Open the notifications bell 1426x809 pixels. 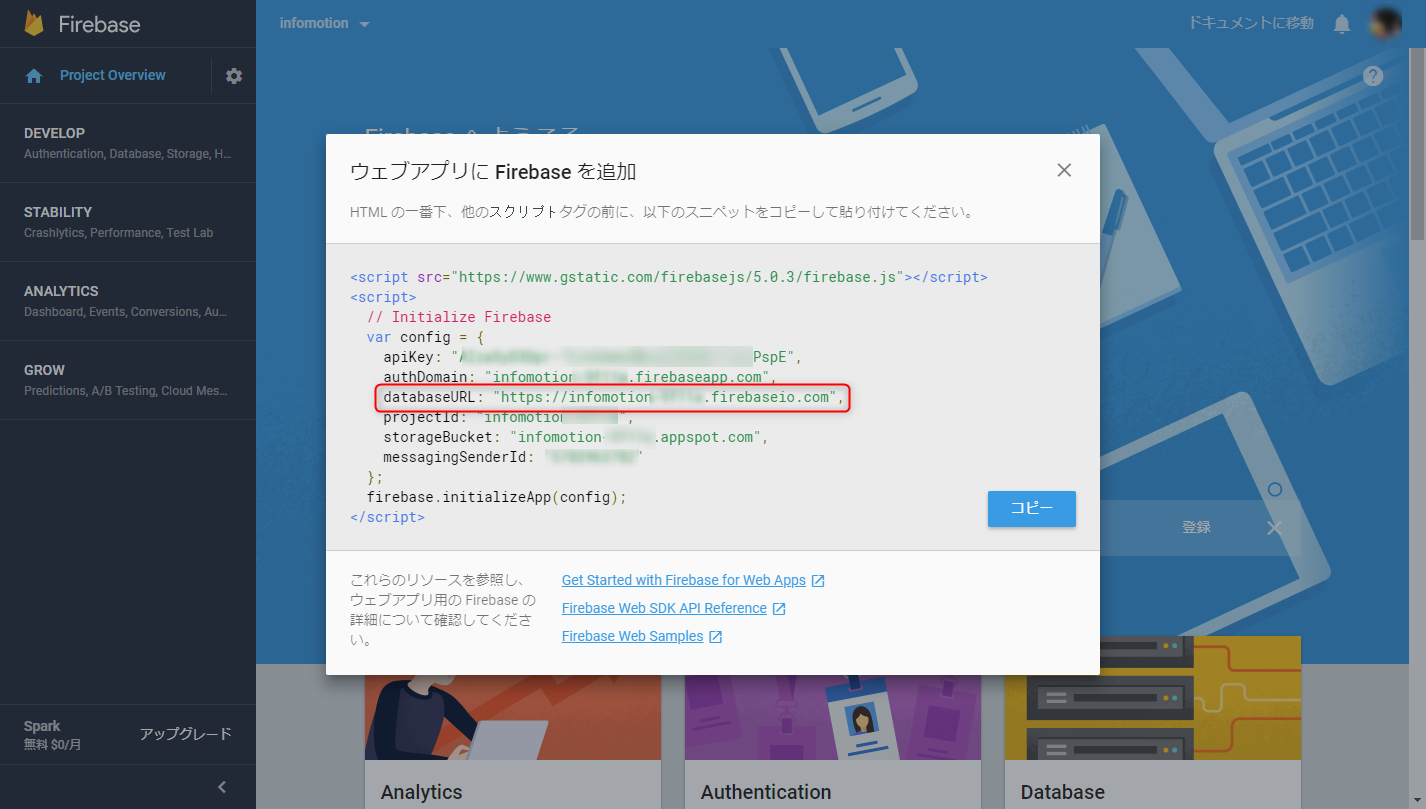[1341, 22]
